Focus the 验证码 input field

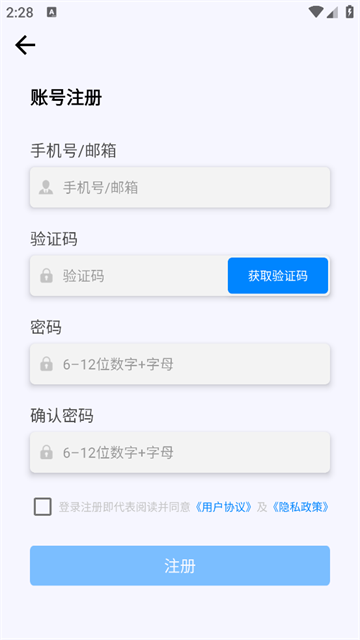pos(129,276)
